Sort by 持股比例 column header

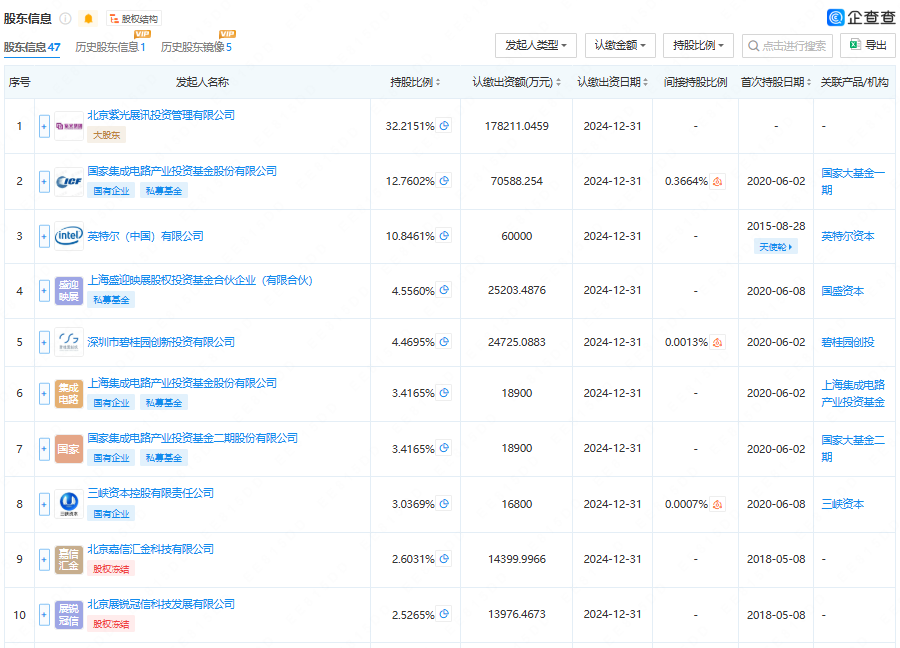415,82
